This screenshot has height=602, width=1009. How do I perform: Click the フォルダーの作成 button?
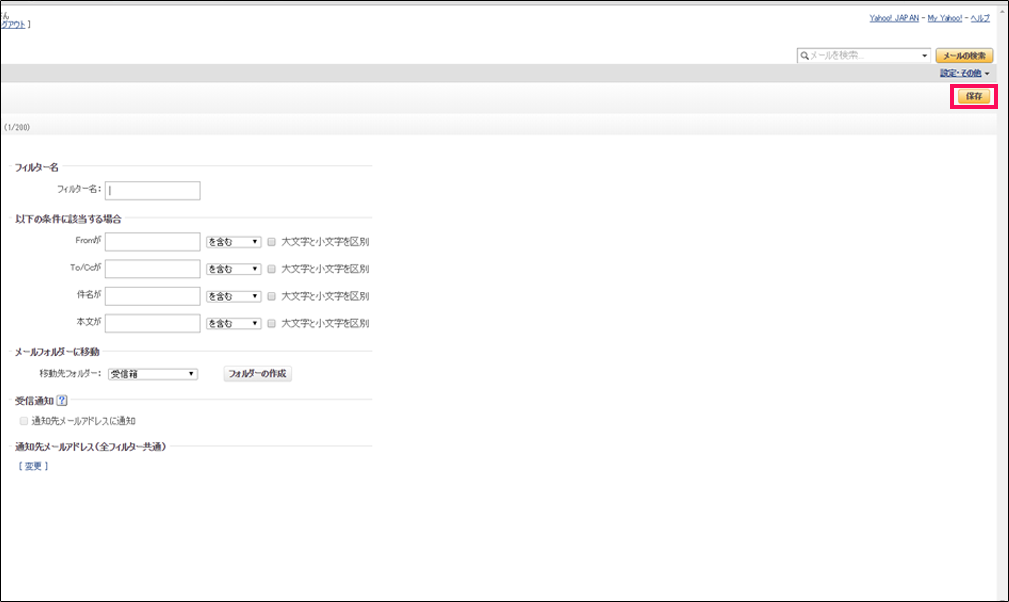(x=257, y=374)
